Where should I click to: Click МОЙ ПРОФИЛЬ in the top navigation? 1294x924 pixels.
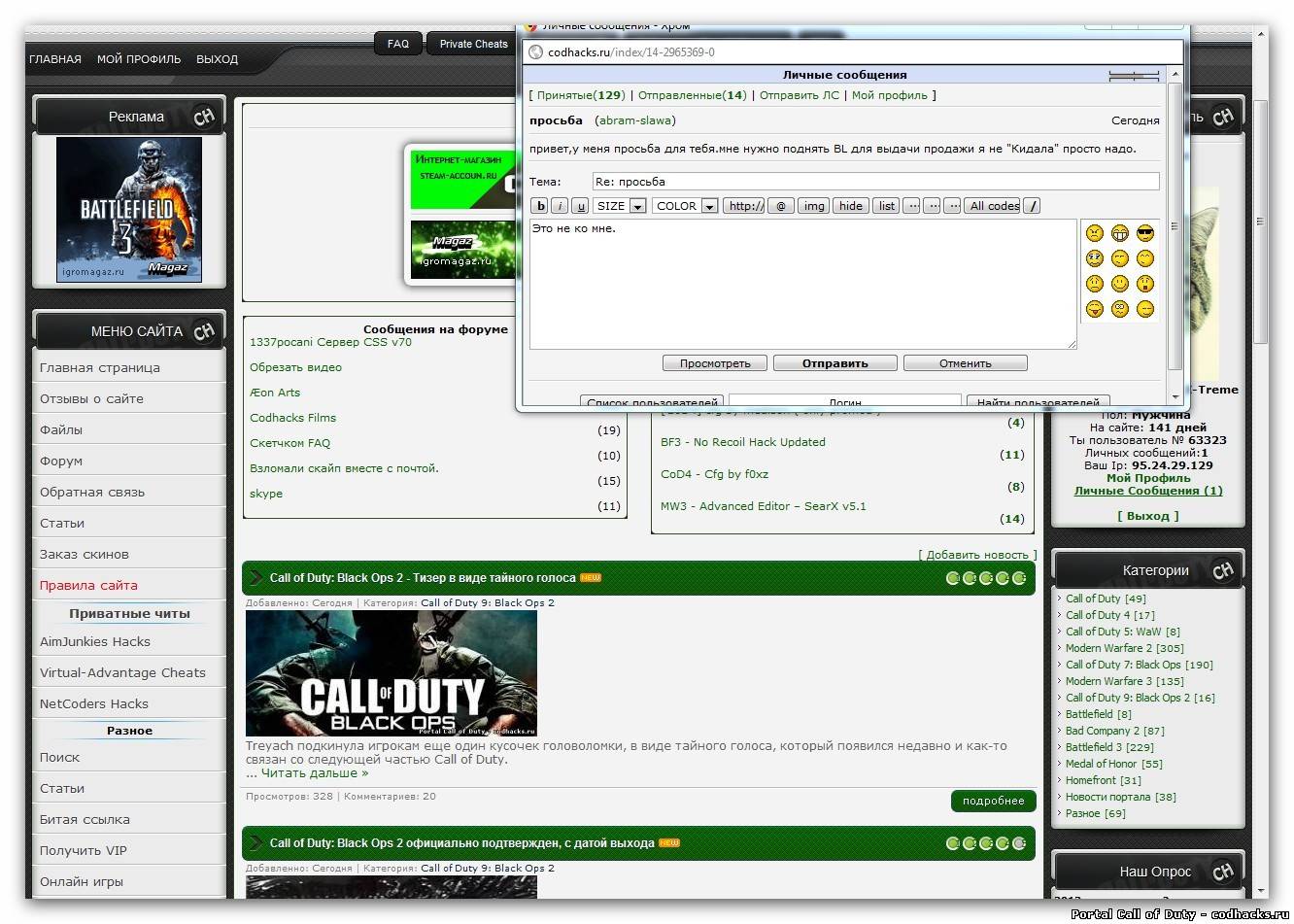pyautogui.click(x=139, y=59)
